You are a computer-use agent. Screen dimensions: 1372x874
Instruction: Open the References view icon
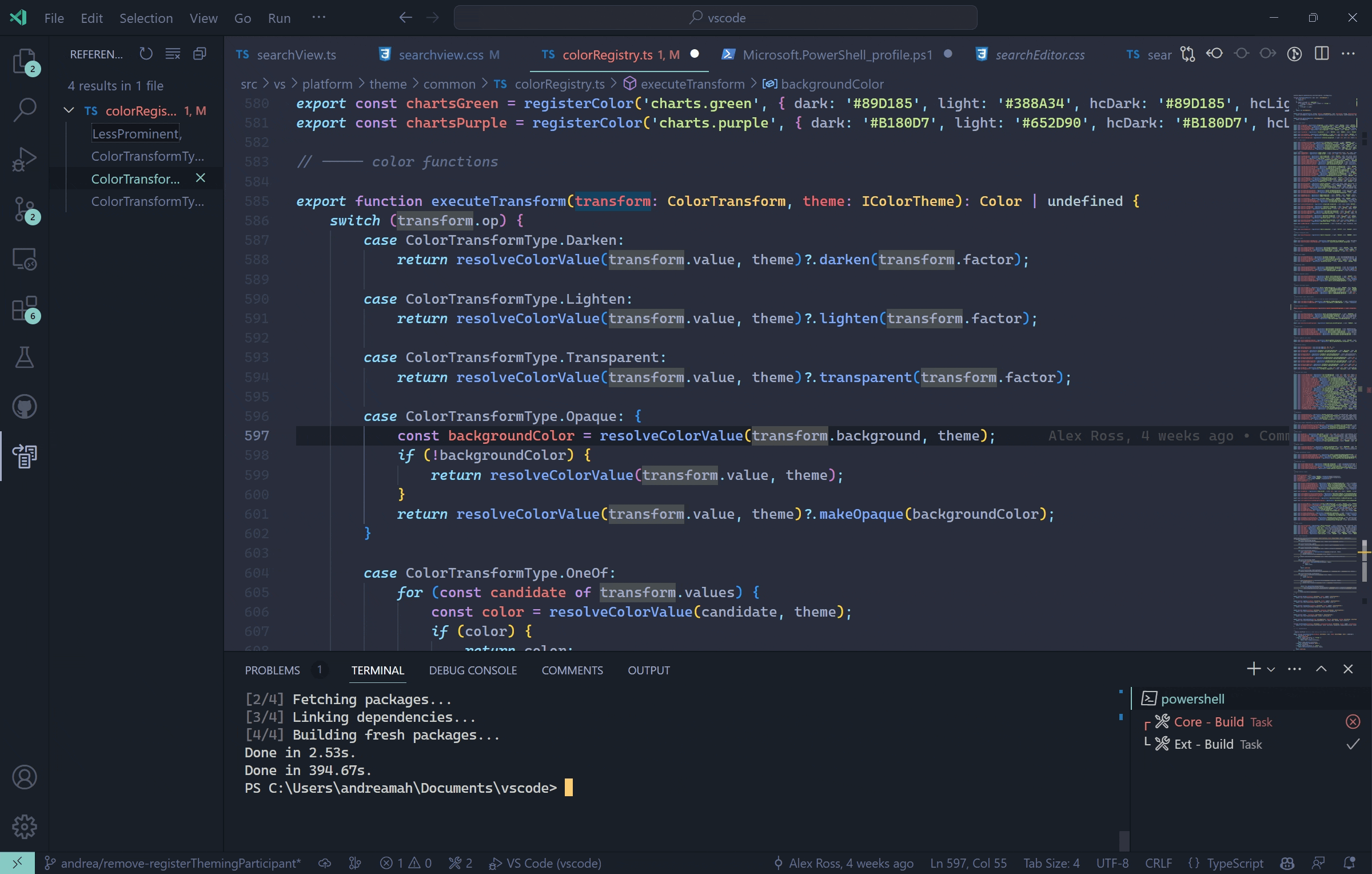point(25,456)
